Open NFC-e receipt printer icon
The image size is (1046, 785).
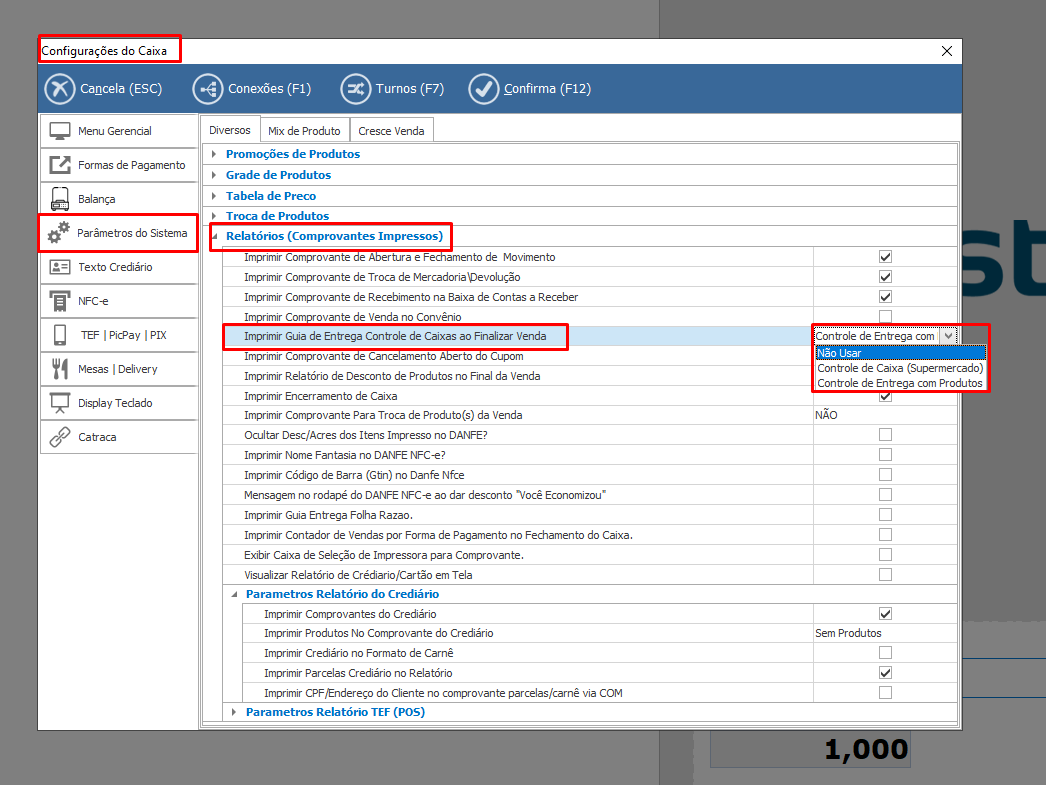(x=60, y=301)
